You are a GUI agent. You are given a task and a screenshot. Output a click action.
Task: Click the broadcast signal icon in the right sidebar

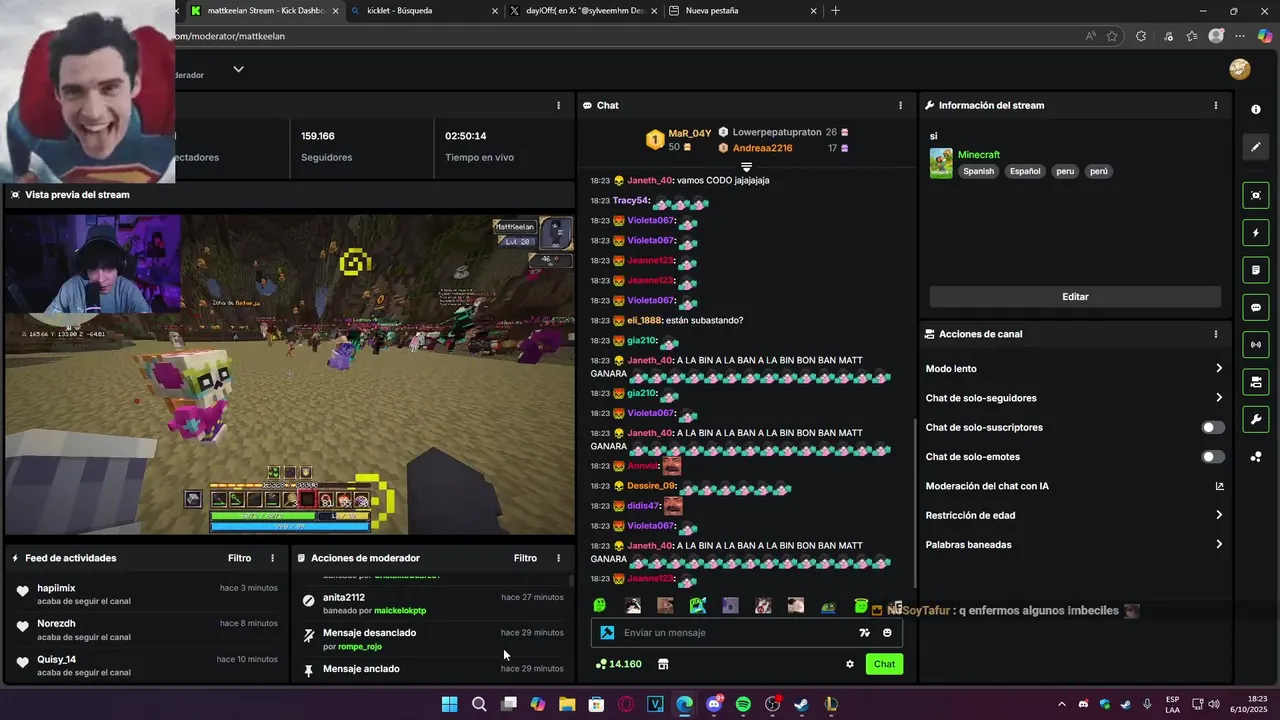coord(1256,345)
